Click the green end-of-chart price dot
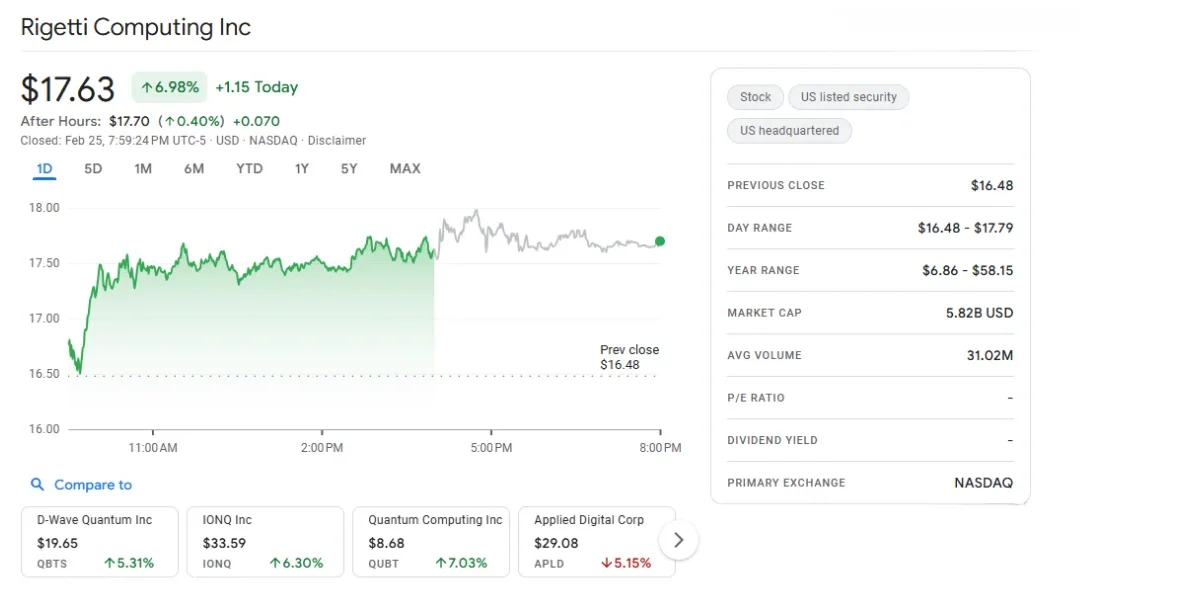 [660, 241]
